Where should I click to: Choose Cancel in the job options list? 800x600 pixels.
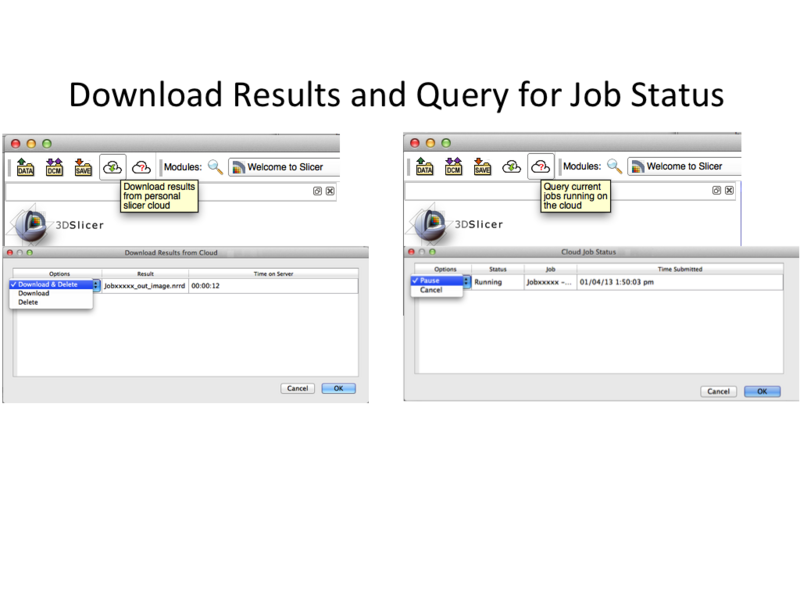click(x=431, y=290)
